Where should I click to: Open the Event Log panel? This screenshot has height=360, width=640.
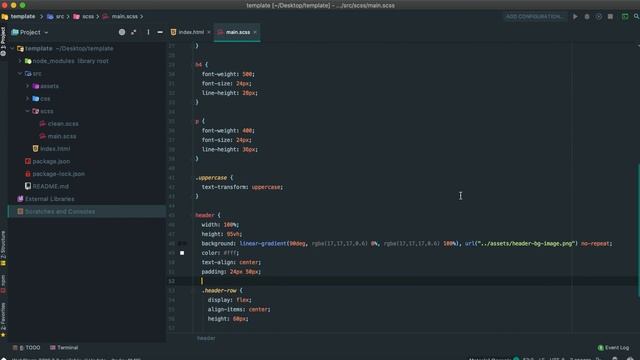(613, 348)
